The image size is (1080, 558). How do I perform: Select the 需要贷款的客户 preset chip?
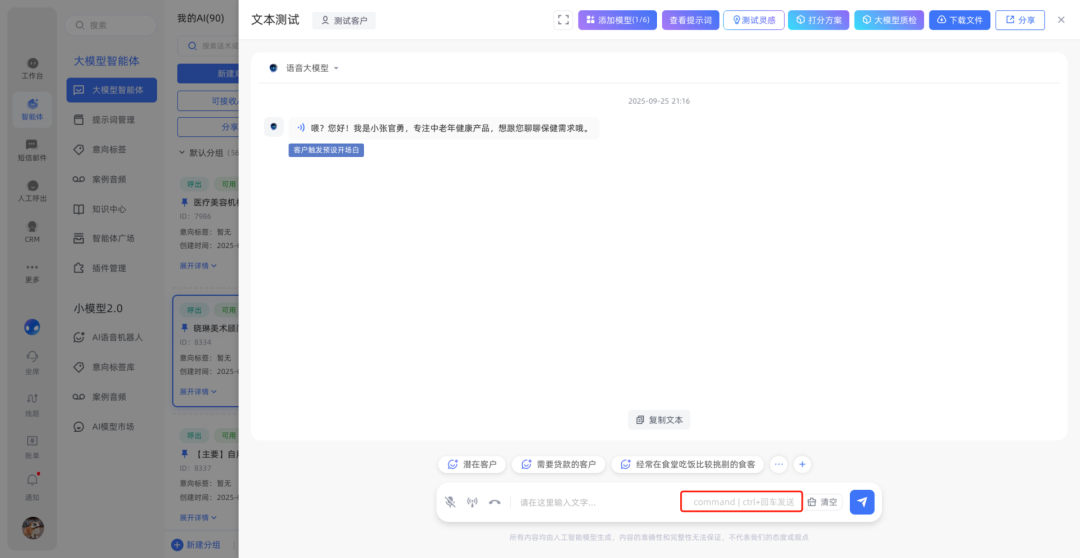pos(558,464)
